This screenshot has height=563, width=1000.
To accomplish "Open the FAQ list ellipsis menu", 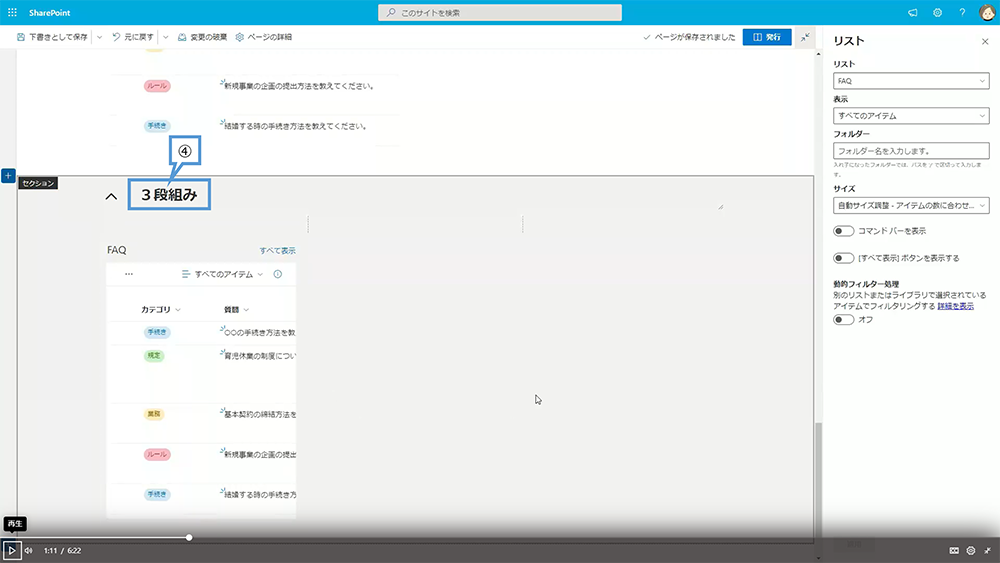I will click(x=129, y=274).
